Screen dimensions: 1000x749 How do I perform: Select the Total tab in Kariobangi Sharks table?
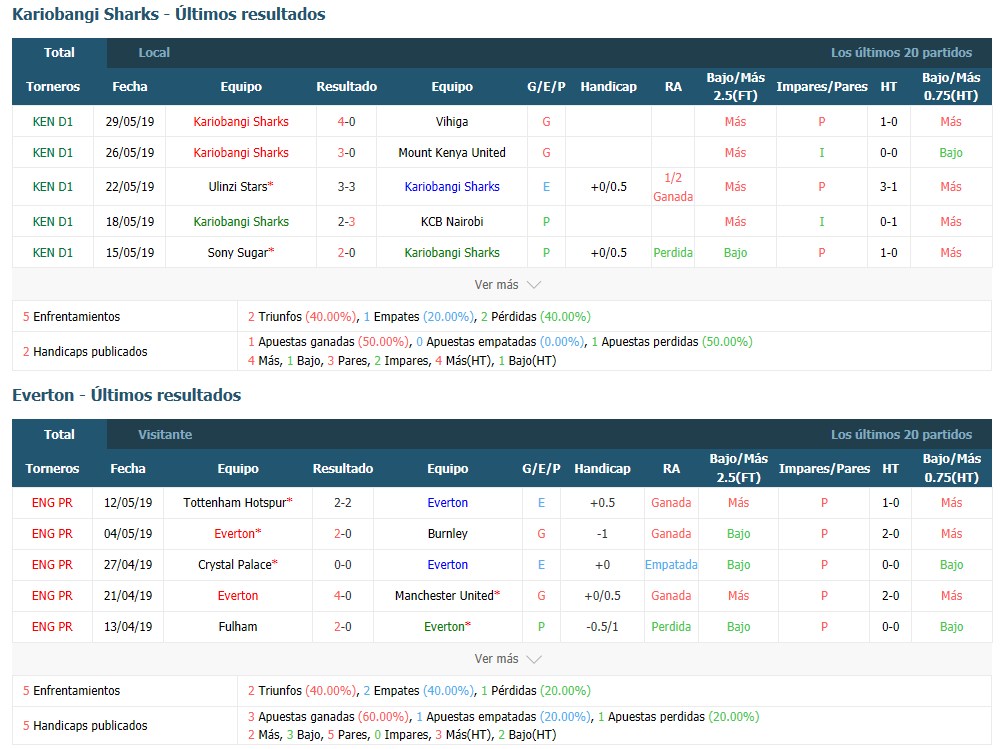(59, 53)
